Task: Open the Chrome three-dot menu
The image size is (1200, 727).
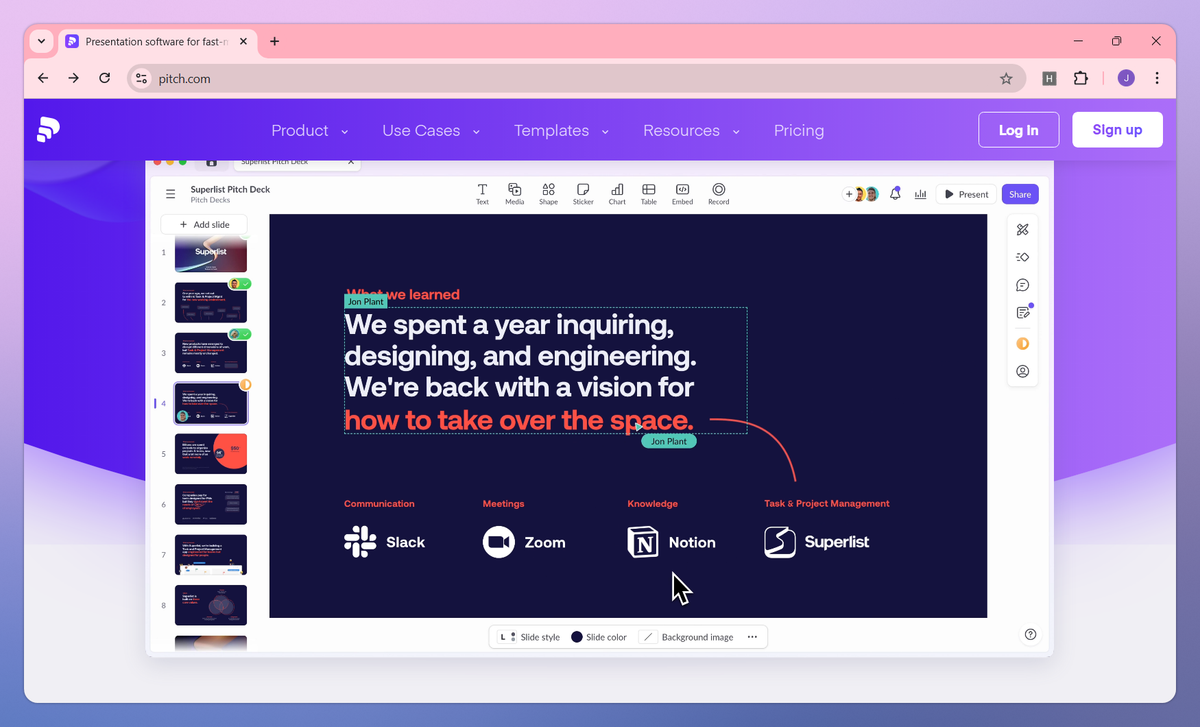Action: pyautogui.click(x=1157, y=78)
